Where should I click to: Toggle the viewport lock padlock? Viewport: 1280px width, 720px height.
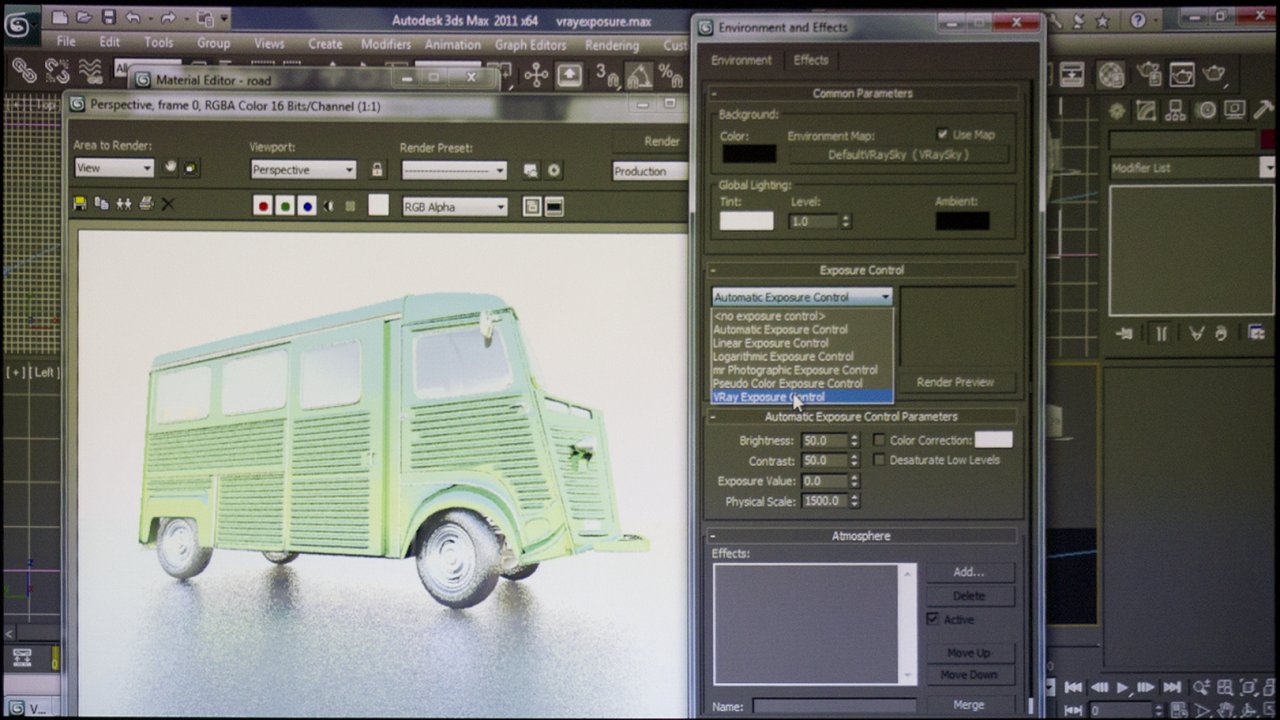pos(377,170)
